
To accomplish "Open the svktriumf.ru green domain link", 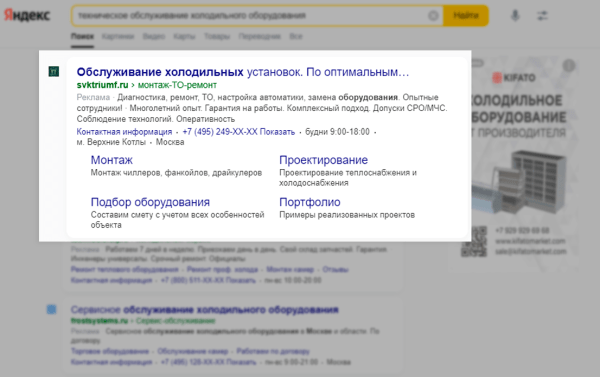I will (x=103, y=85).
